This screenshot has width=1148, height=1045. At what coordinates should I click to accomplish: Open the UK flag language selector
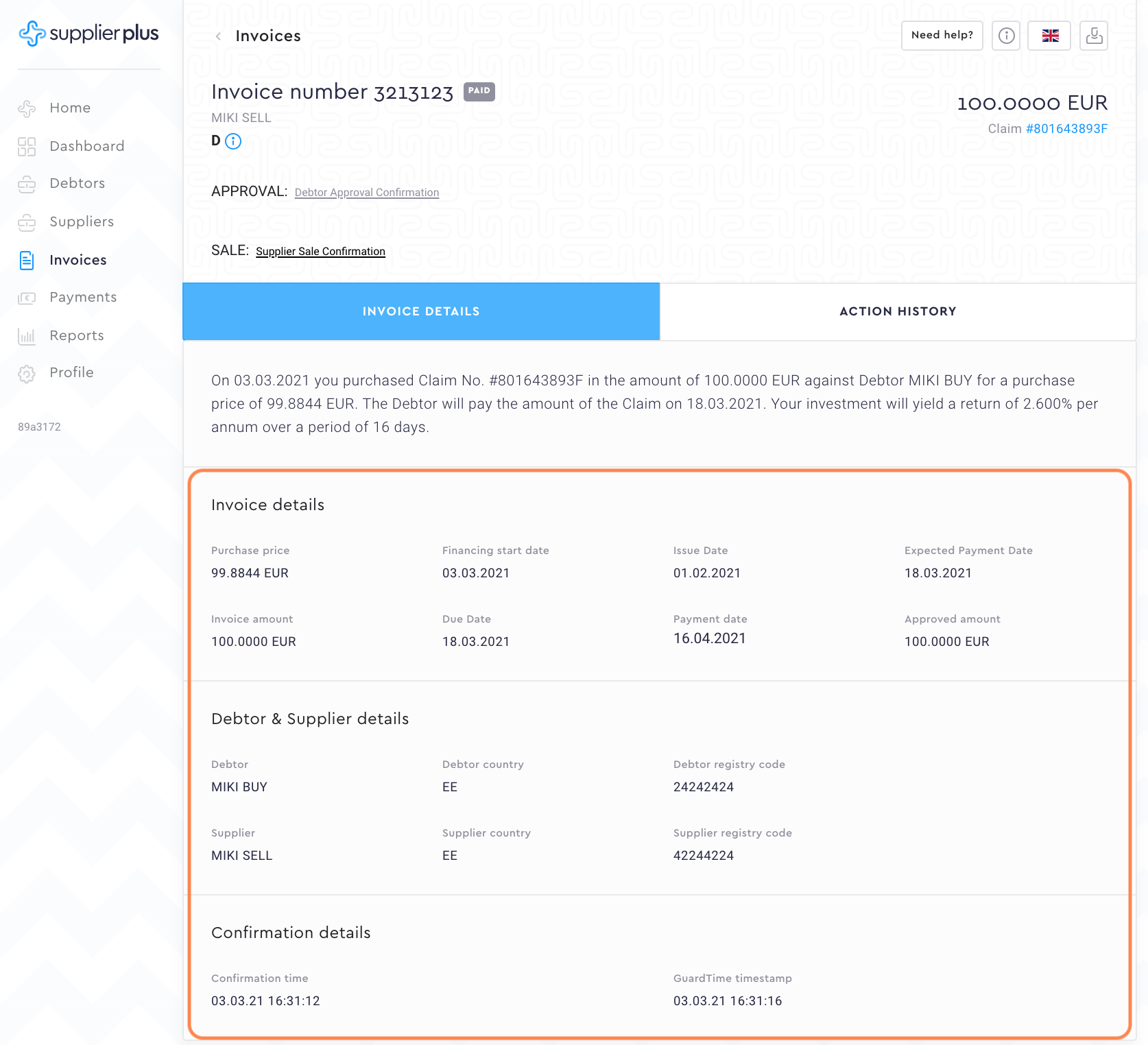[1049, 36]
